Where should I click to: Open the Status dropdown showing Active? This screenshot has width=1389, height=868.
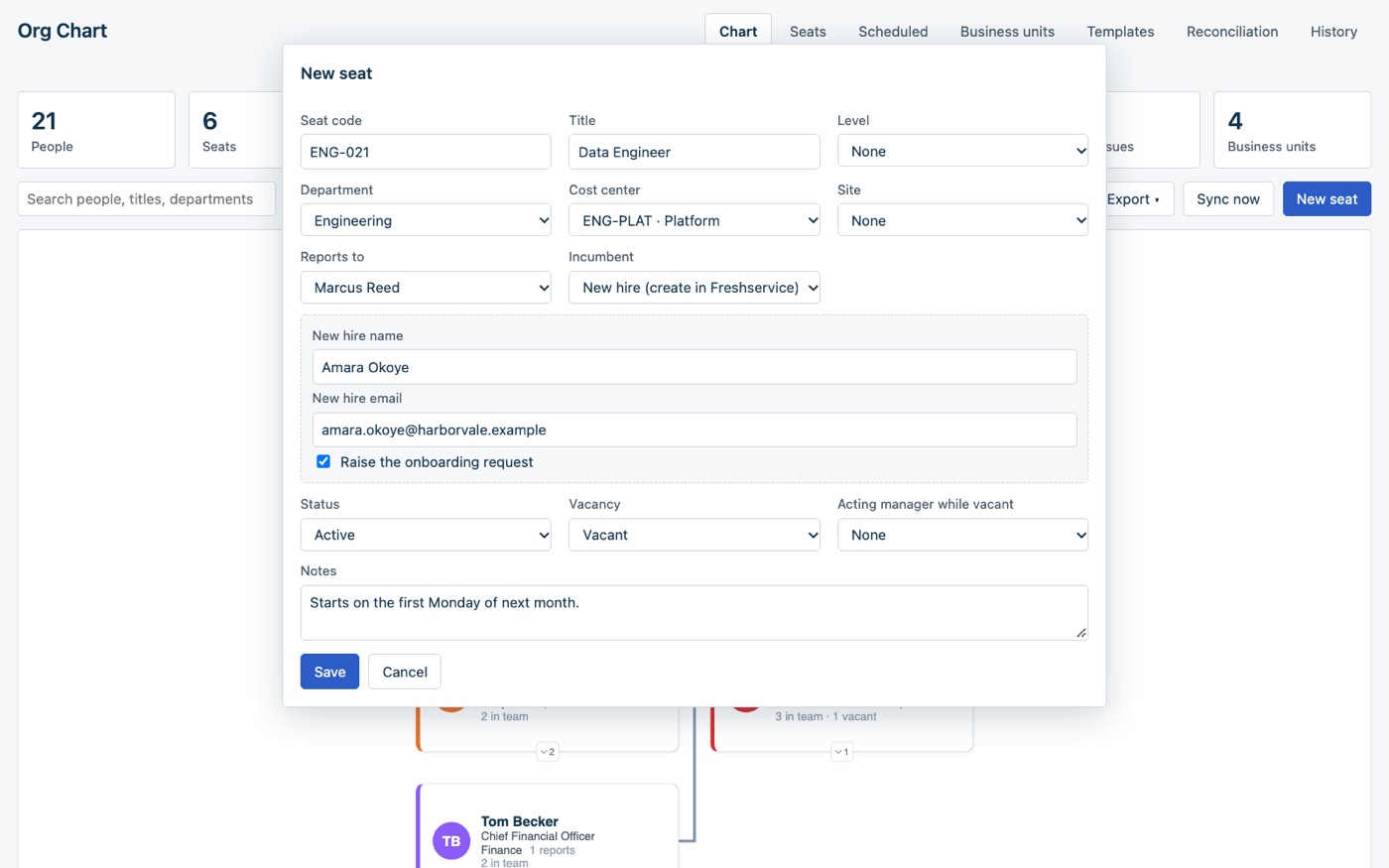[x=426, y=535]
